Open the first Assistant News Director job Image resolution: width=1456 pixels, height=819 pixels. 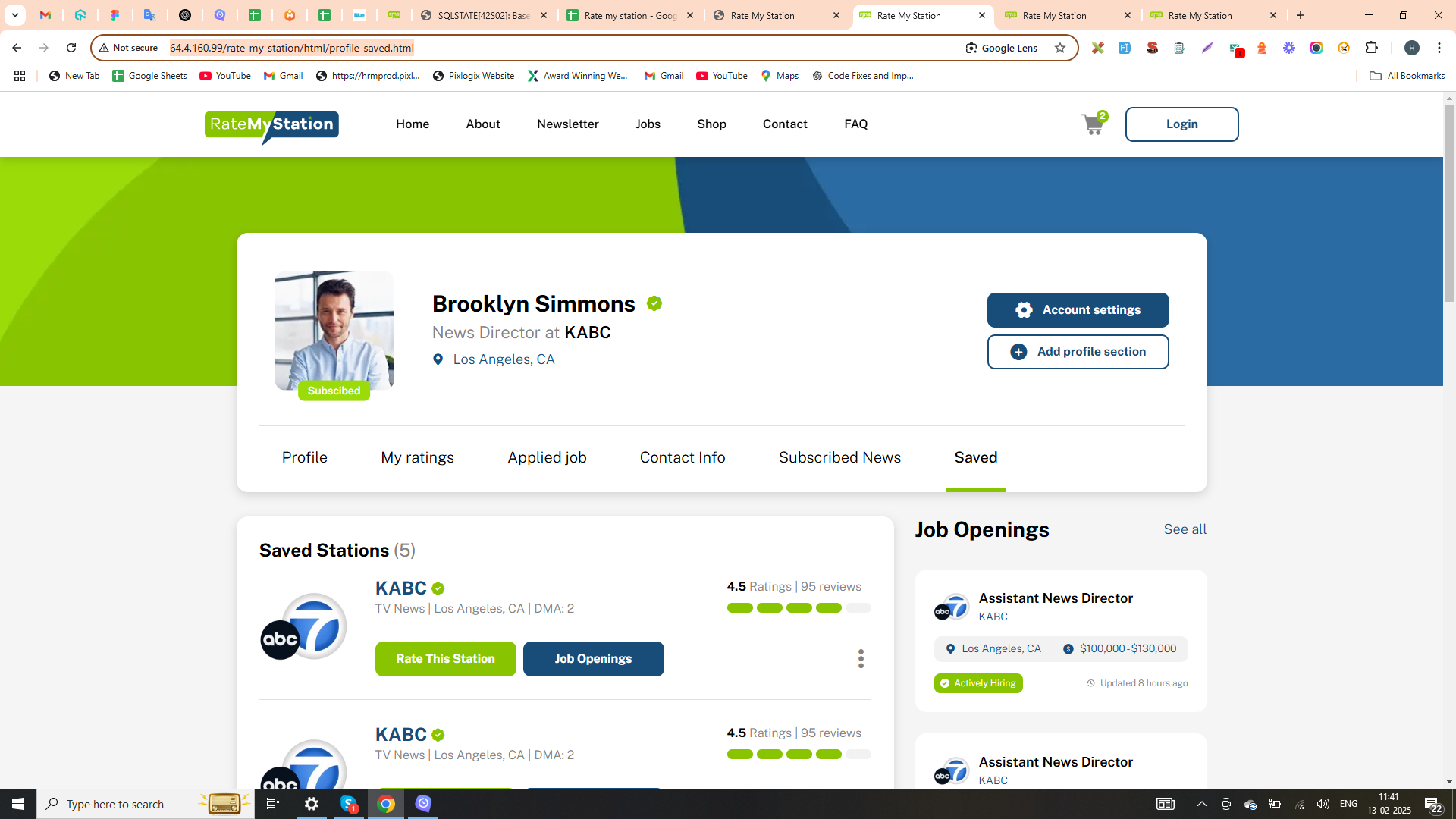pos(1056,598)
